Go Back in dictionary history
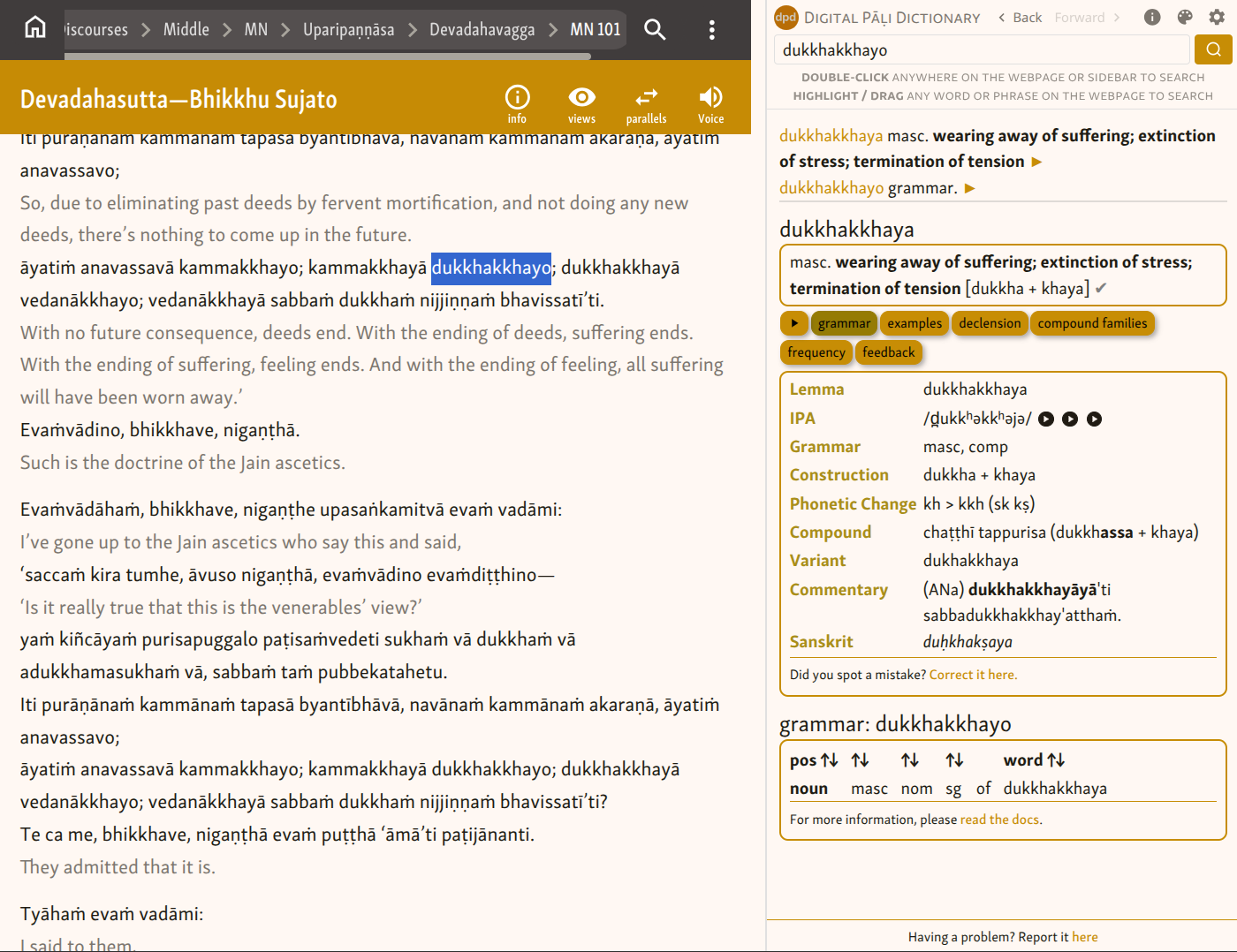The height and width of the screenshot is (952, 1237). [1020, 18]
